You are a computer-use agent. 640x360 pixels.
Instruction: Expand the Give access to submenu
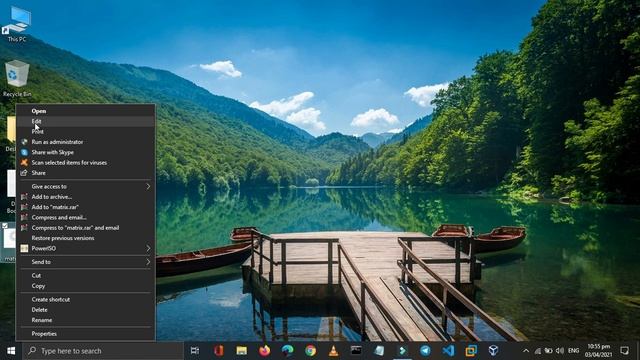[86, 186]
